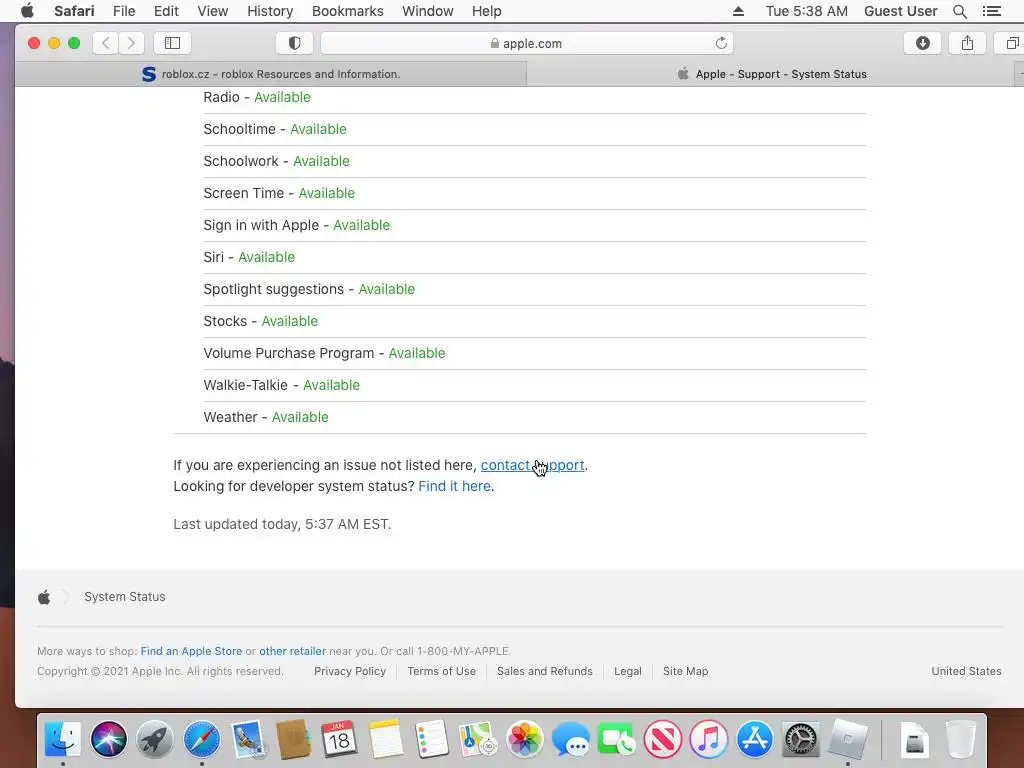Open Calendar icon showing 18
Viewport: 1024px width, 768px height.
(339, 739)
